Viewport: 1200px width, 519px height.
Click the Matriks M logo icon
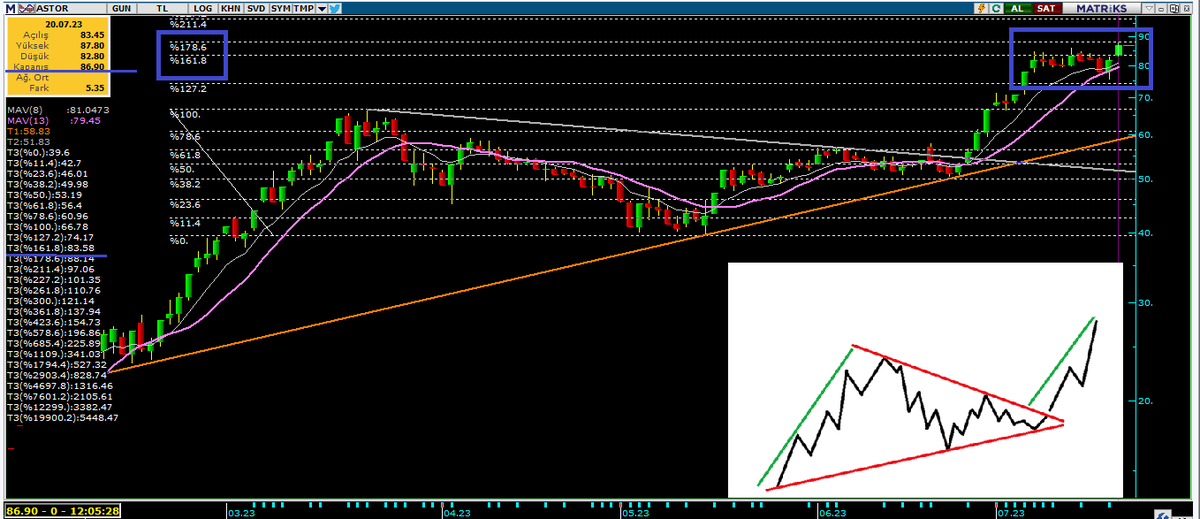(10, 7)
